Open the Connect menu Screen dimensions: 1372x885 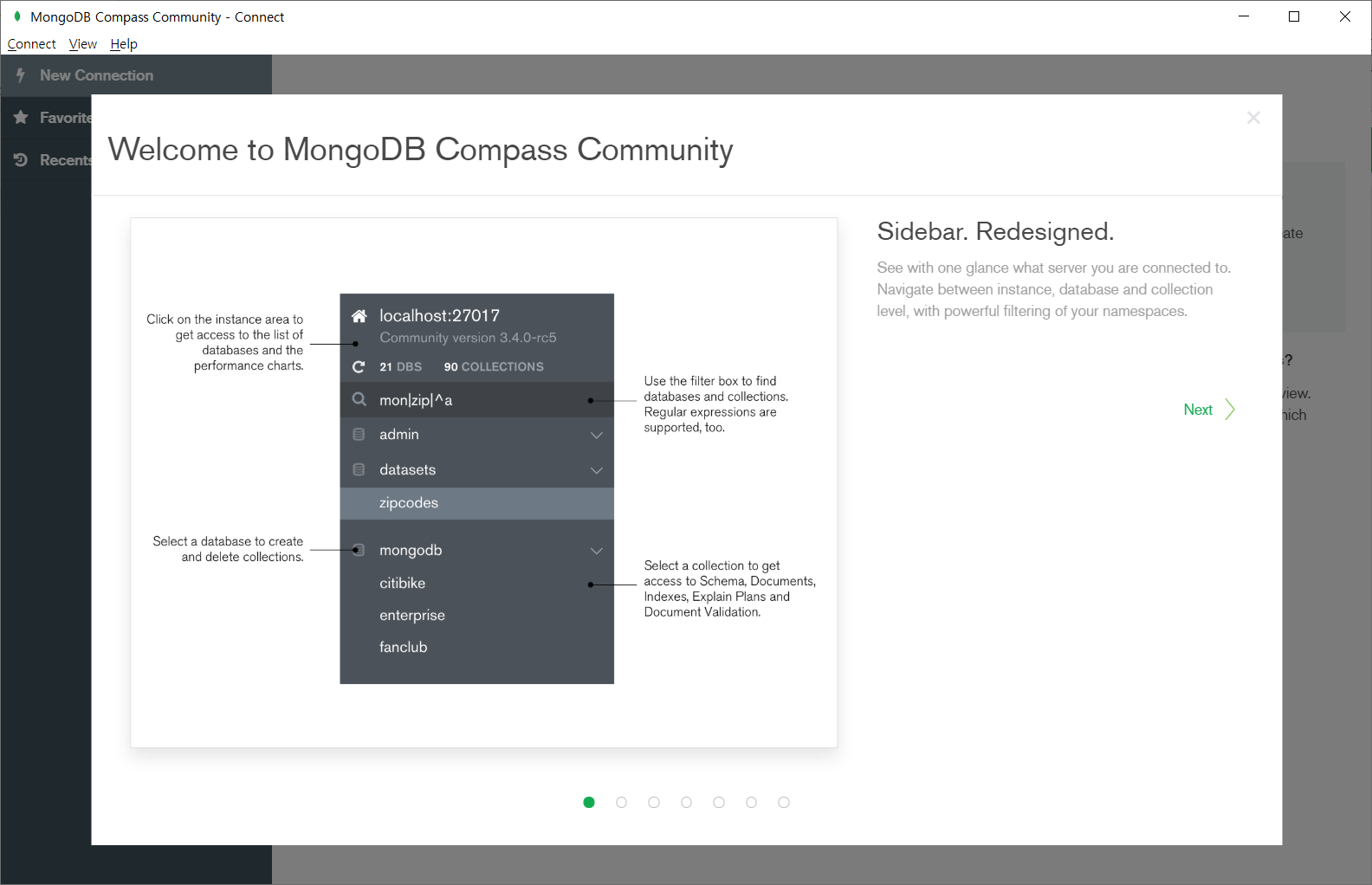point(32,44)
